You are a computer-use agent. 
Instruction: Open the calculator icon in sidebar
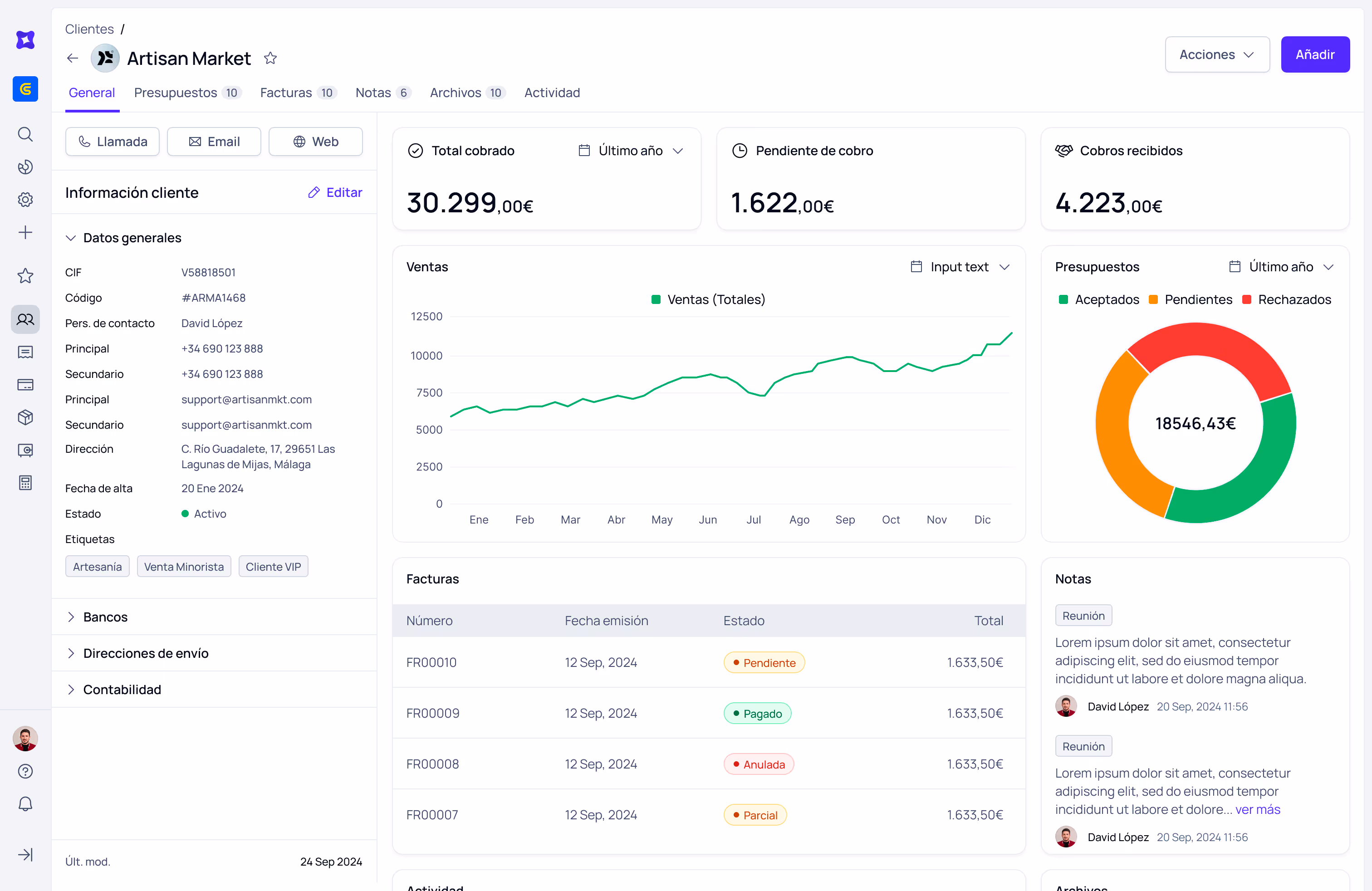25,483
